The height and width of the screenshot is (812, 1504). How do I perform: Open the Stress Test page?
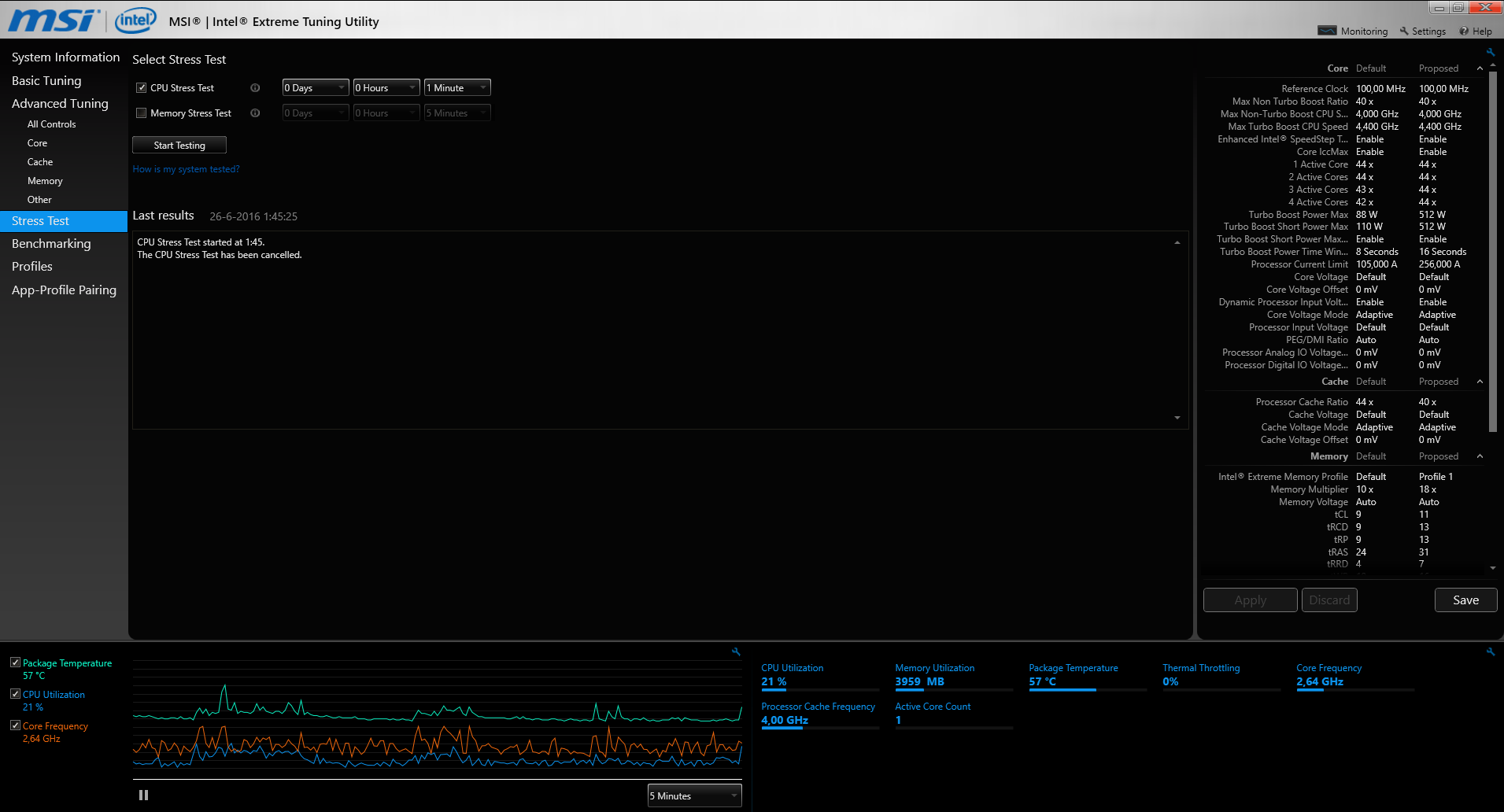[x=64, y=221]
